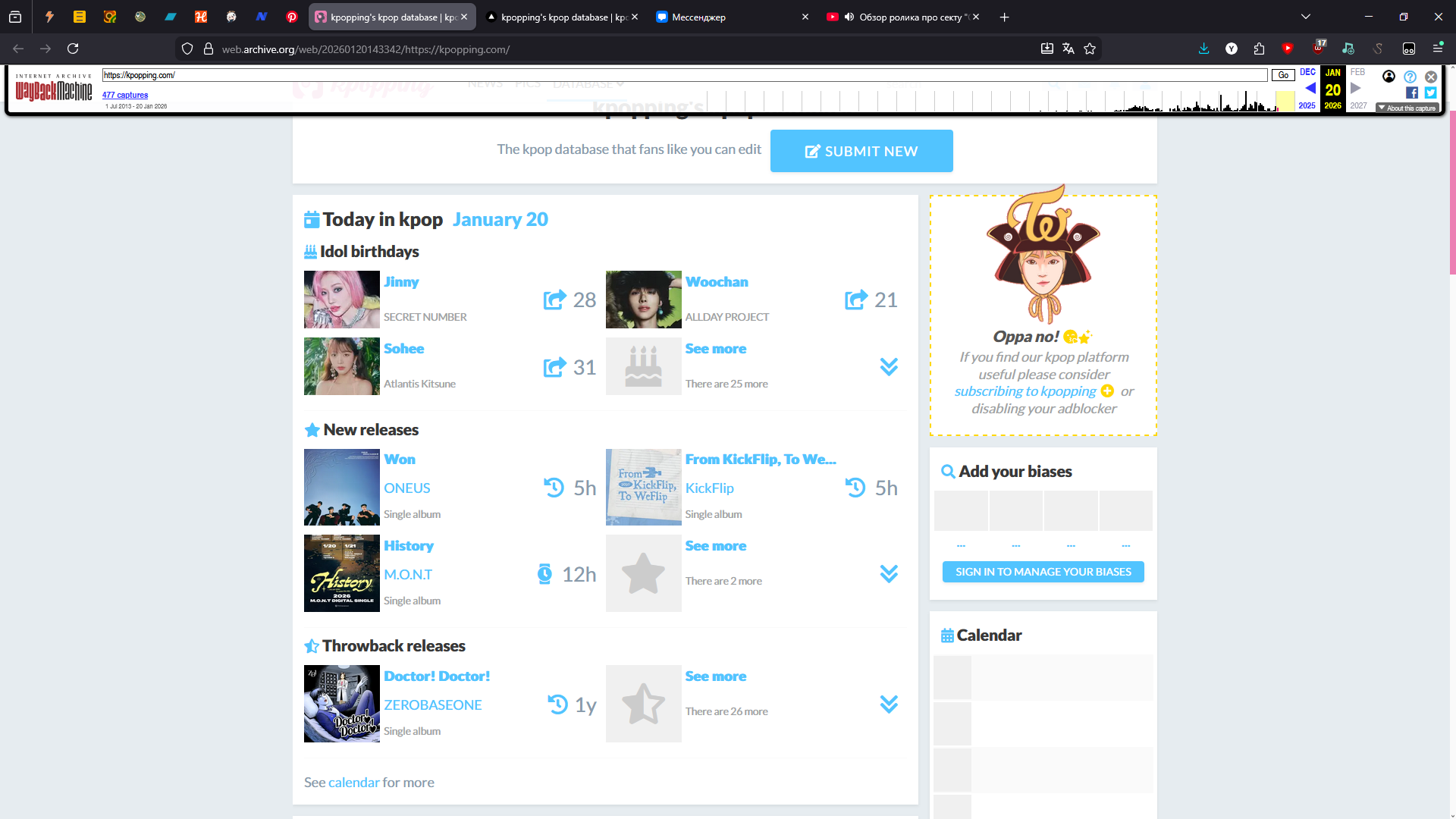Expand Idol birthdays See more chevron
The height and width of the screenshot is (819, 1456).
[x=889, y=367]
